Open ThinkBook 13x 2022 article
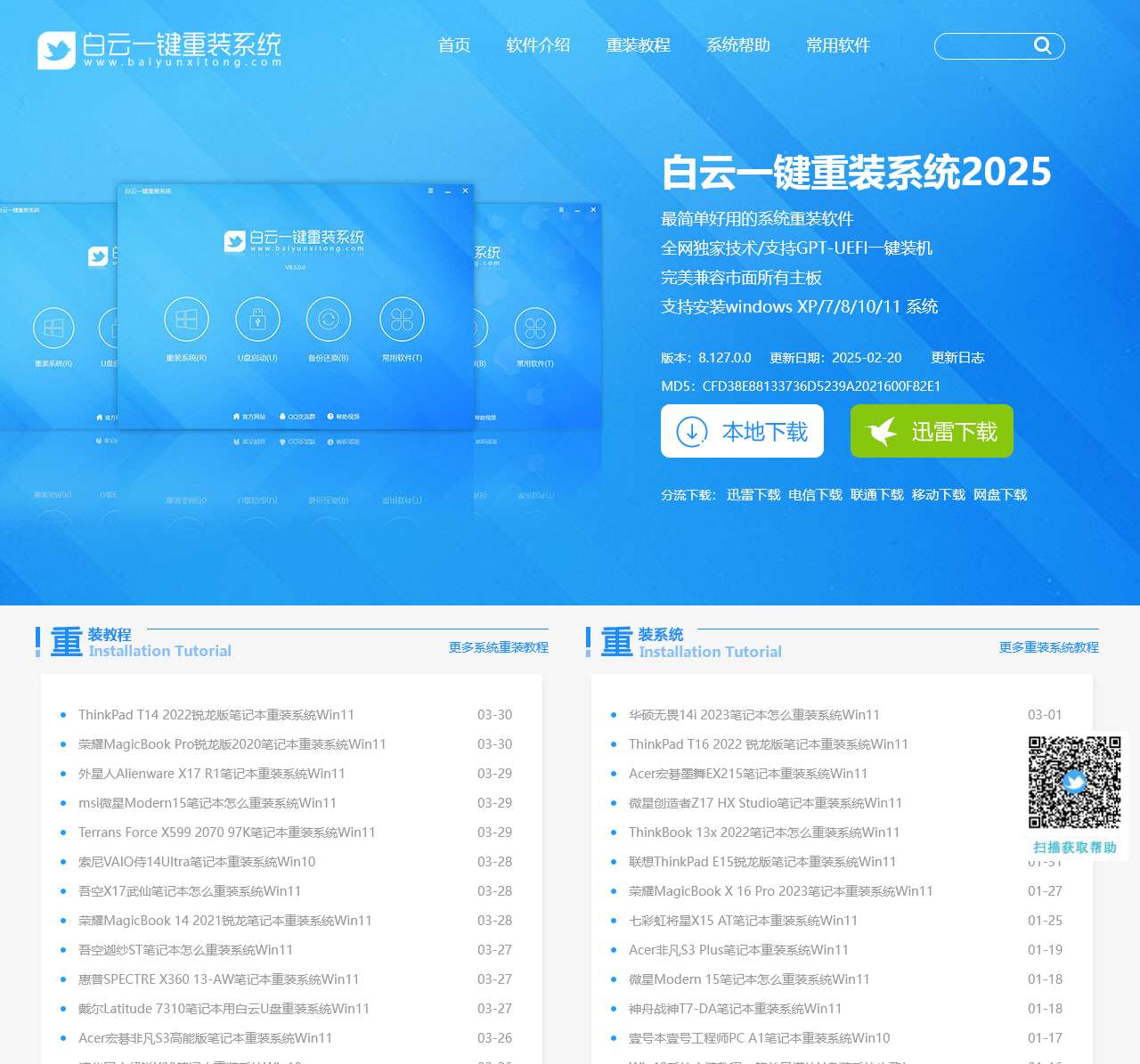Screen dimensions: 1140x1064 tap(764, 833)
